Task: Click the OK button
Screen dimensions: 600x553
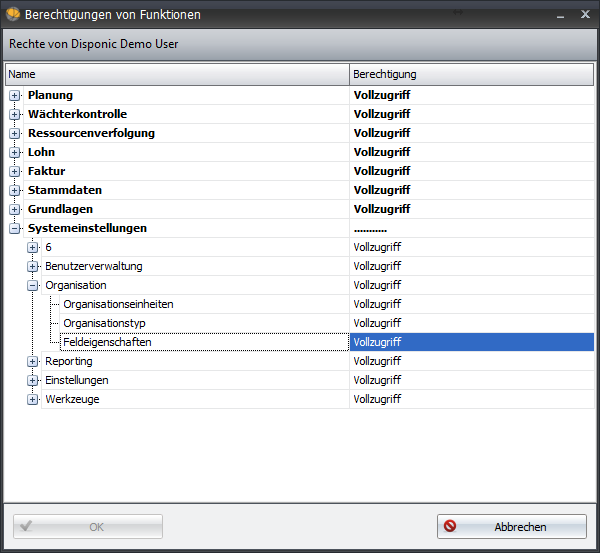Action: (x=88, y=527)
